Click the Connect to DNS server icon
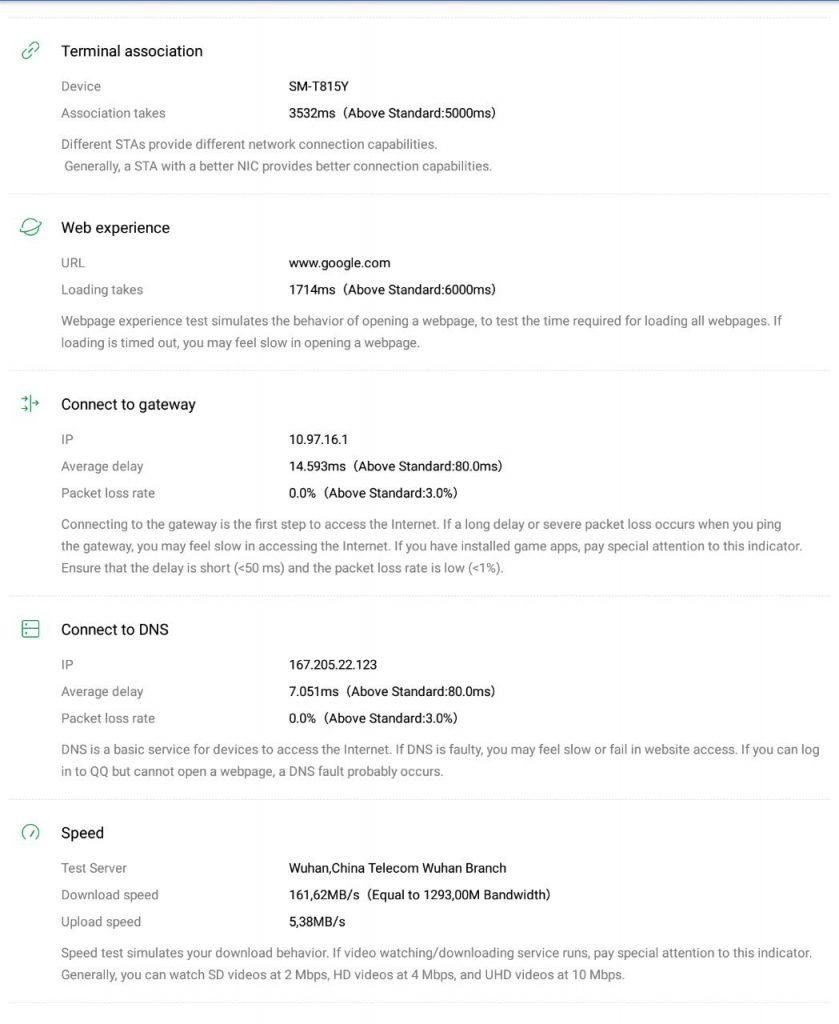Viewport: 839px width, 1024px height. tap(31, 629)
